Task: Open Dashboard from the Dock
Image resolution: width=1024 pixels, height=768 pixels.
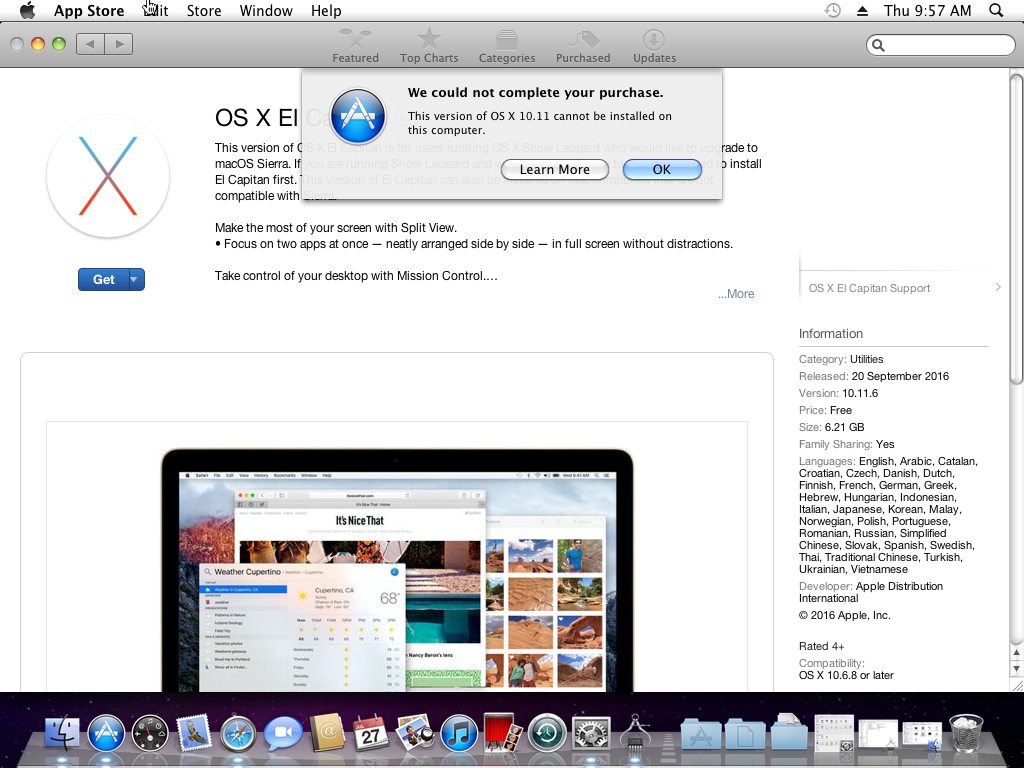Action: 150,733
